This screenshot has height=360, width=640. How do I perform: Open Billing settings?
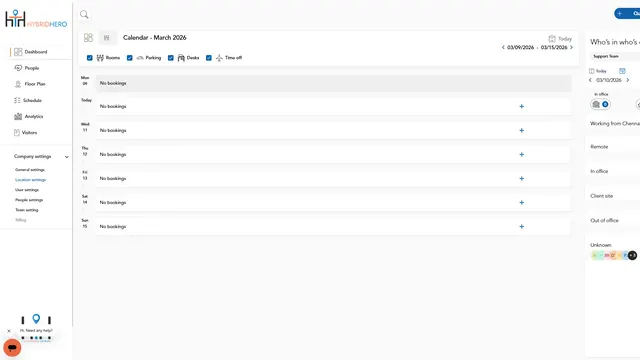coord(21,220)
